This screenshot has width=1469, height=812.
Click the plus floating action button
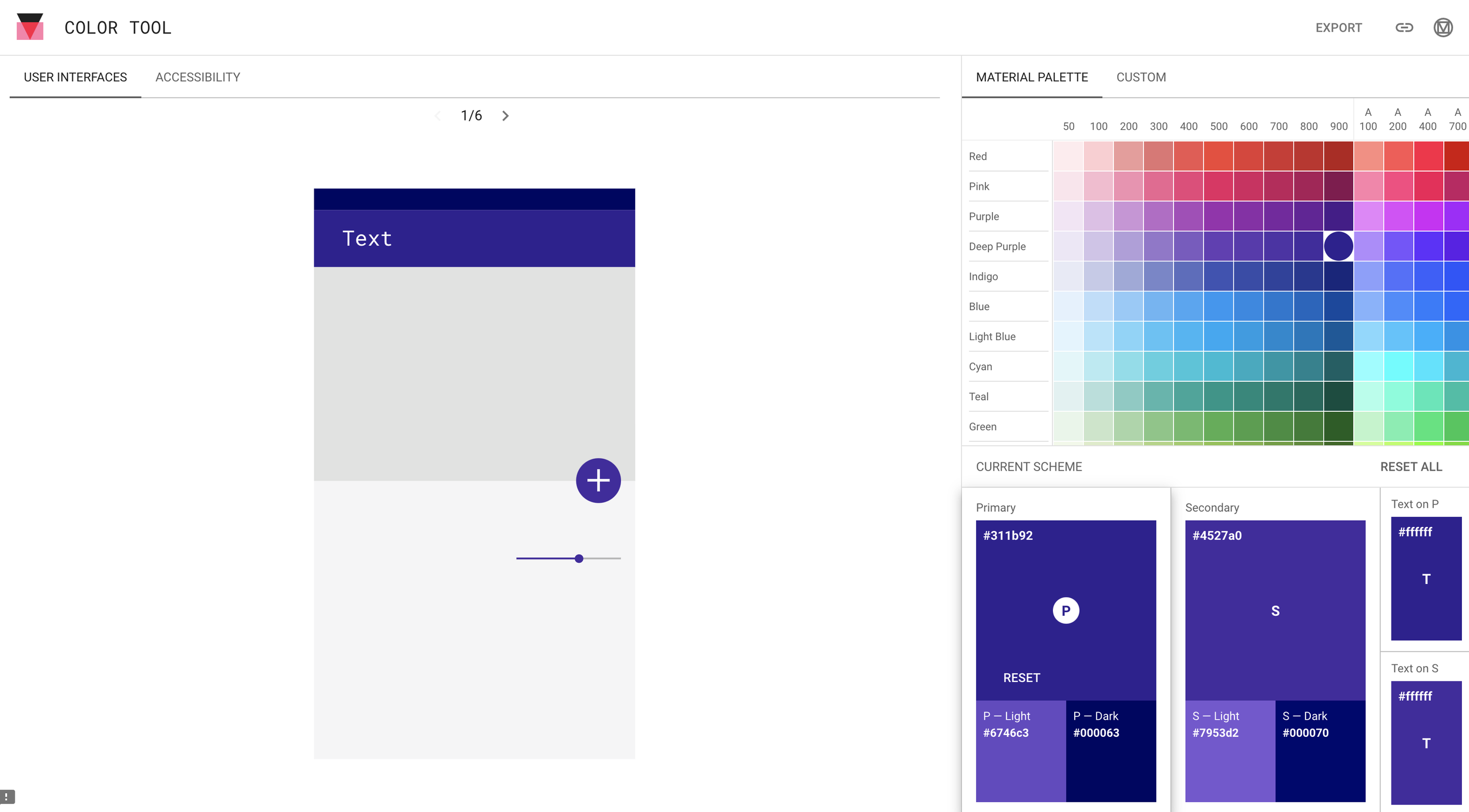[598, 480]
